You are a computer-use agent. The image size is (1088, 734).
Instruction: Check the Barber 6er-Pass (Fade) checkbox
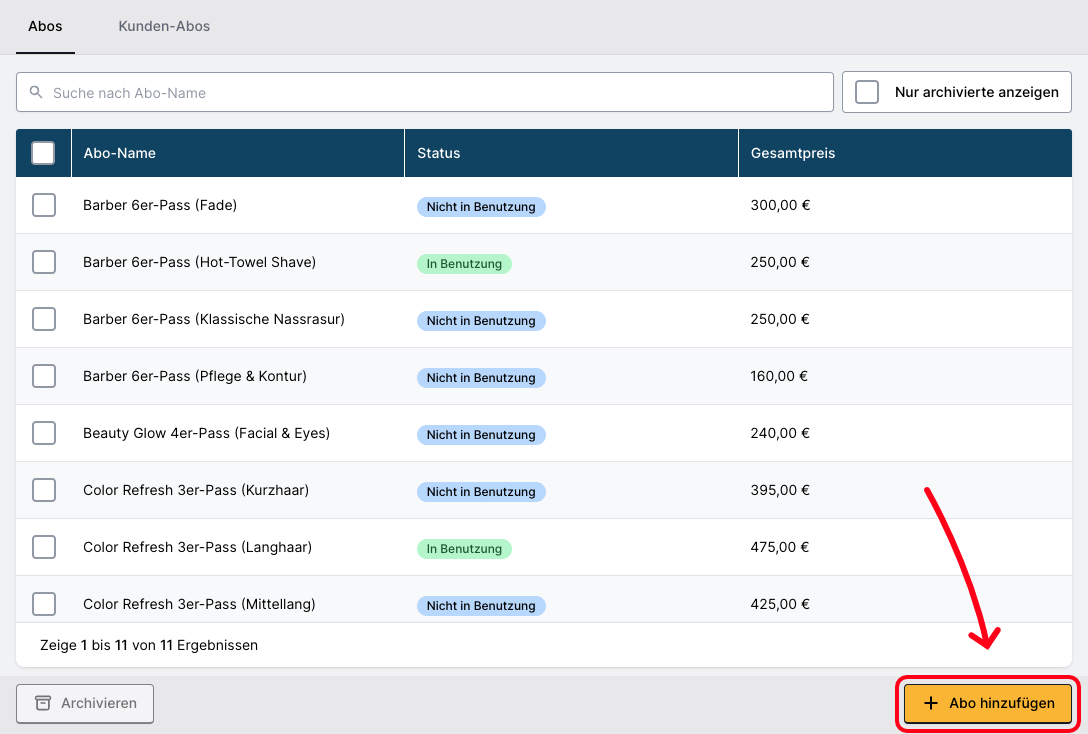click(44, 205)
